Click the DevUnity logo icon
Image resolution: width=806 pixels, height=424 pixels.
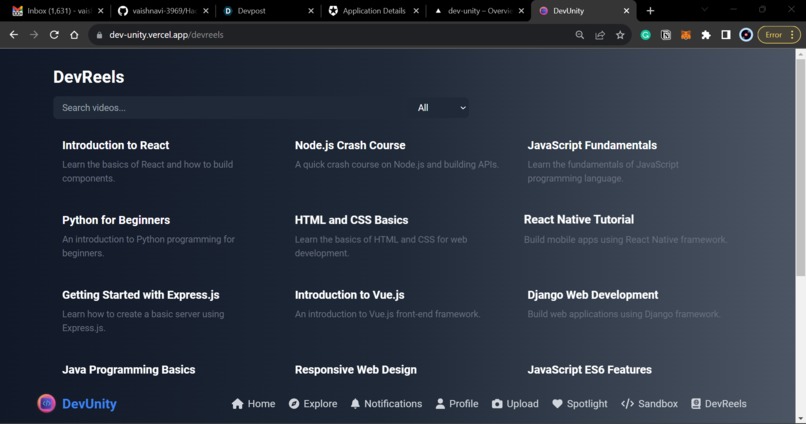coord(46,403)
